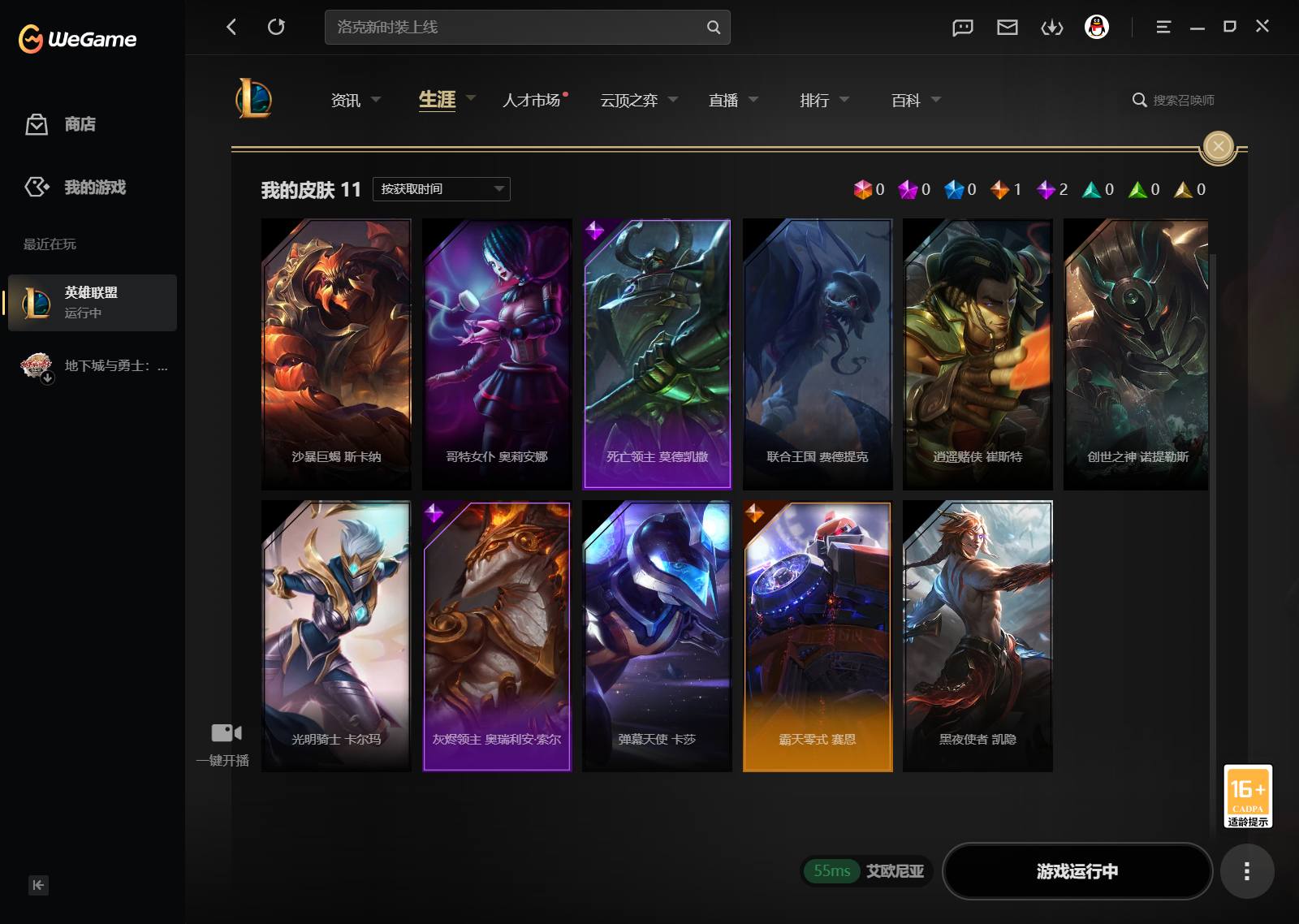Screen dimensions: 1299x924
Task: Click the teal triangle counter icon
Action: point(1091,189)
